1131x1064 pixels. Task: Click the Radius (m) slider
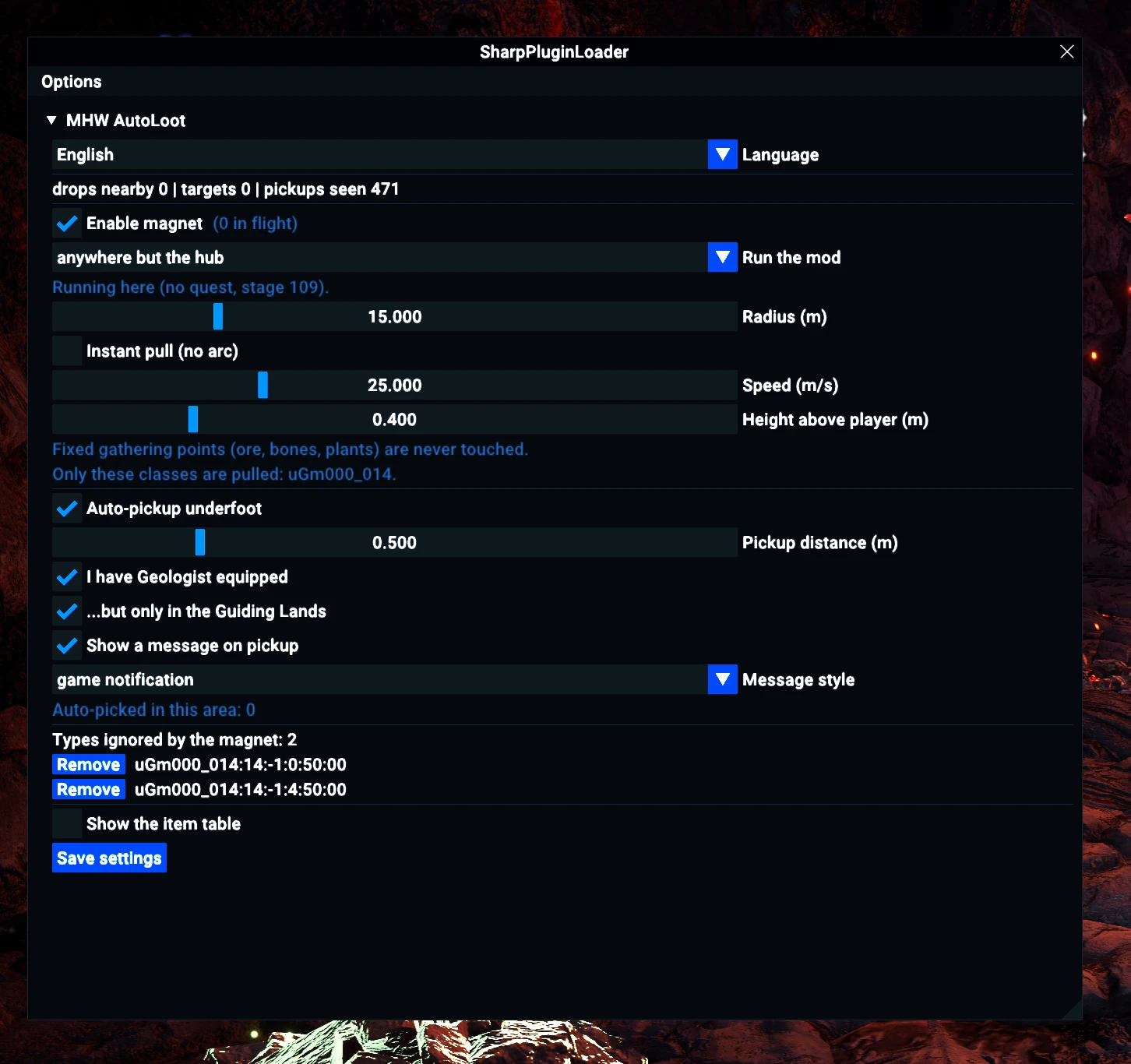[x=395, y=316]
